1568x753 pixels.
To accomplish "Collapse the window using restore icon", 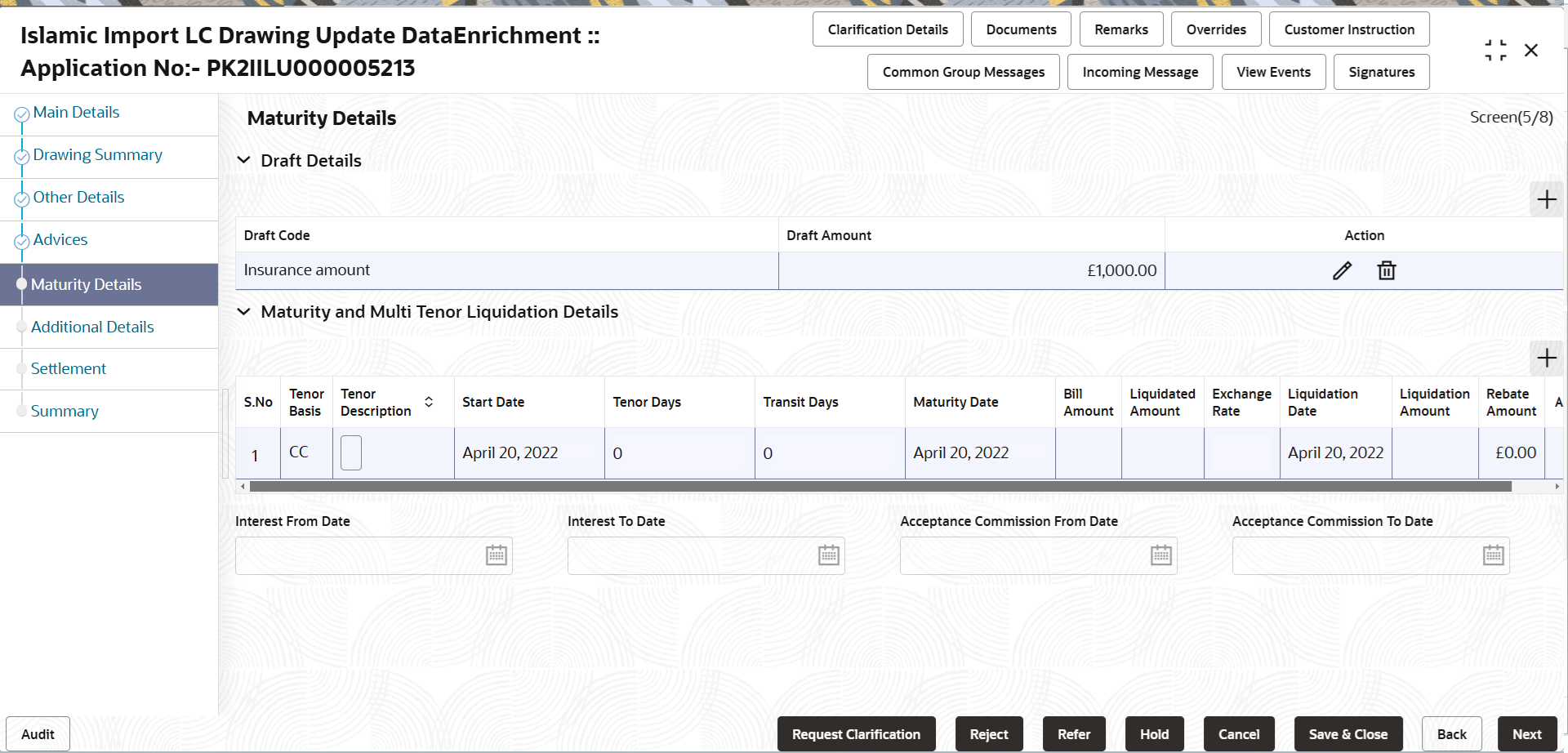I will pyautogui.click(x=1495, y=51).
